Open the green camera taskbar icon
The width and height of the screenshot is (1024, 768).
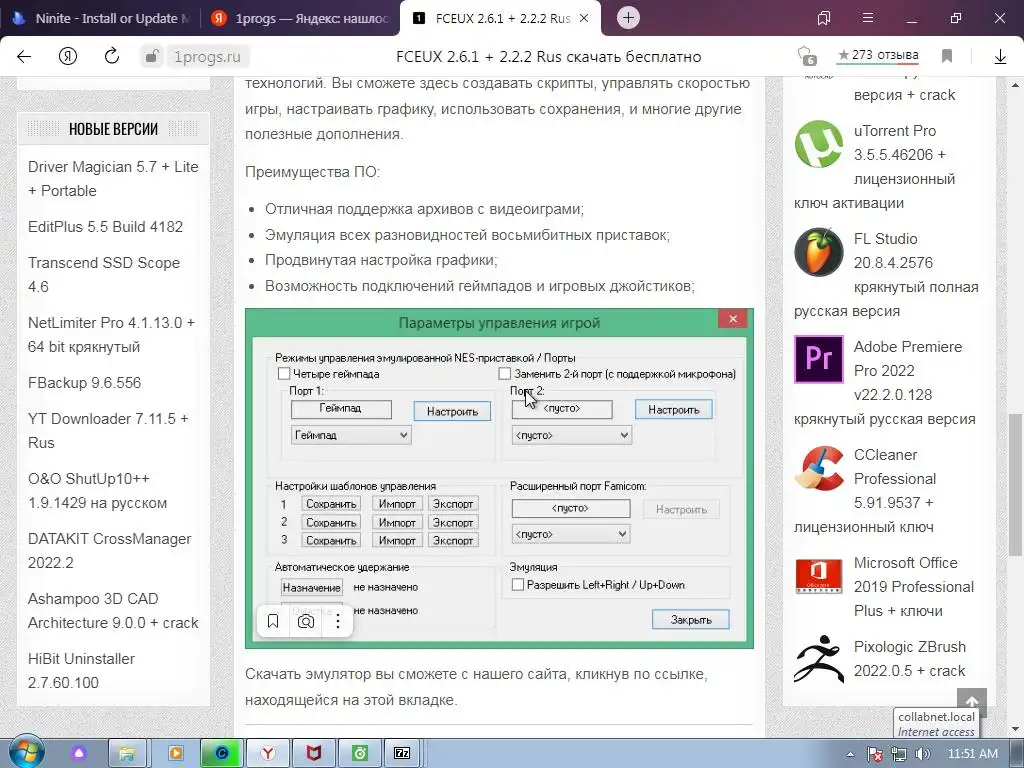click(x=360, y=754)
